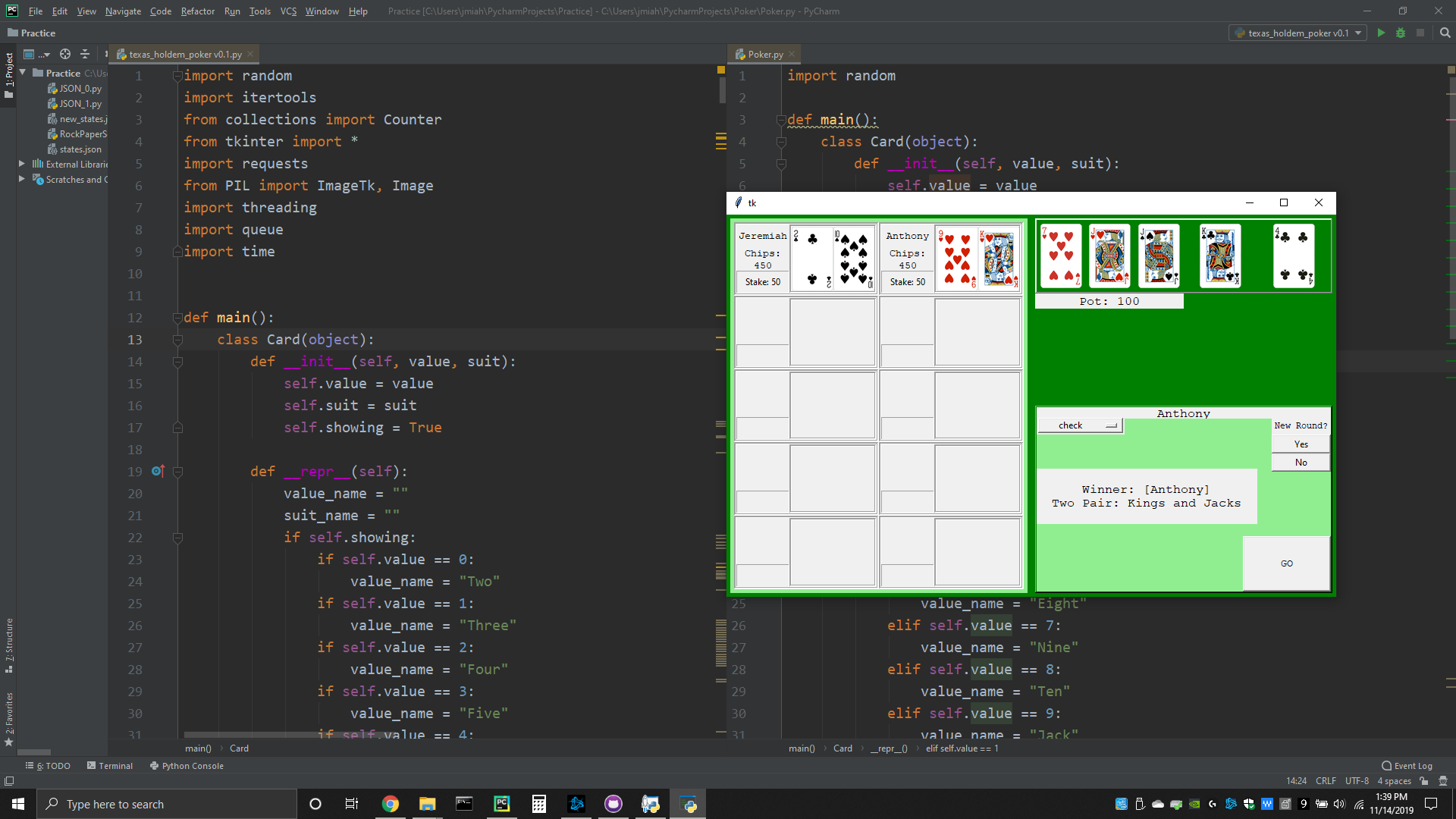Select the Scroll from Source crosshair icon
Image resolution: width=1456 pixels, height=819 pixels.
(x=64, y=54)
